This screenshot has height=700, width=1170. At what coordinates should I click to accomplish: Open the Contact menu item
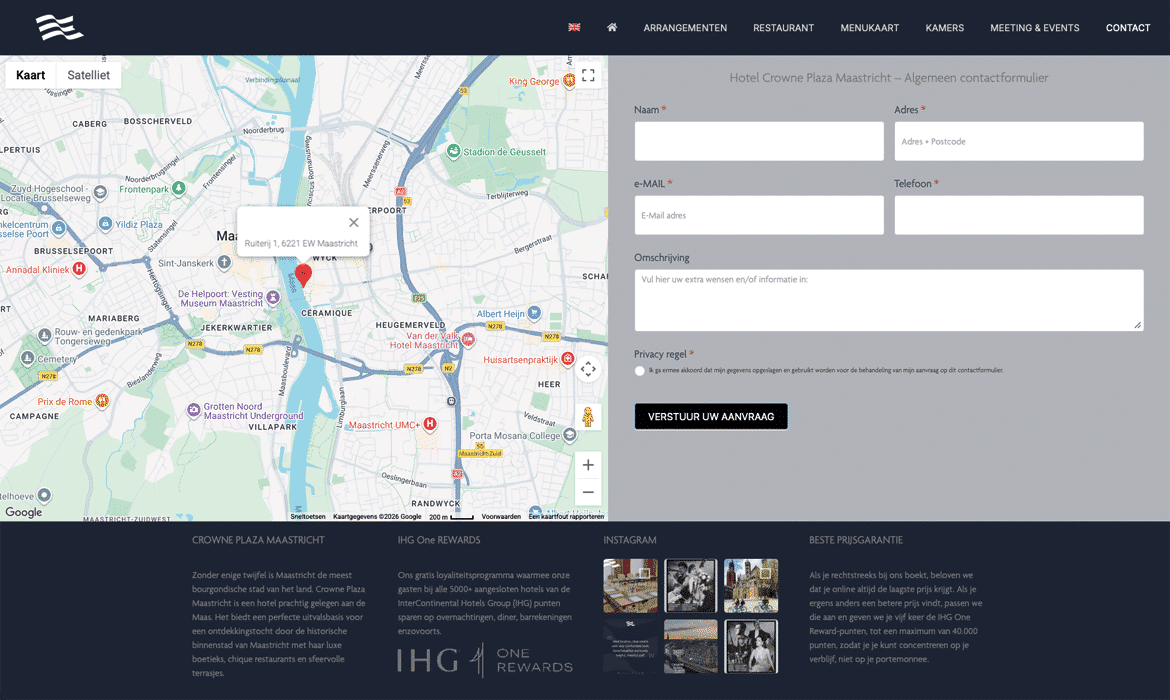(x=1127, y=28)
